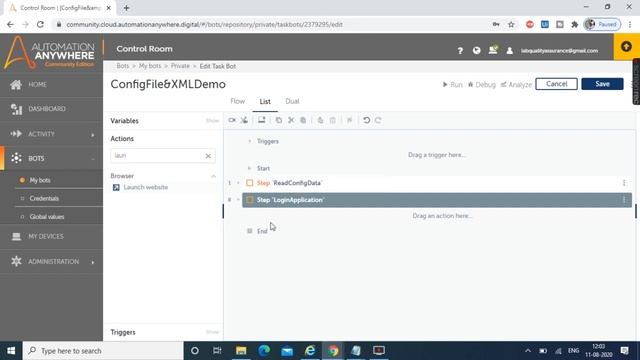This screenshot has width=640, height=360.
Task: Bookmark page with the star icon
Action: coord(511,24)
